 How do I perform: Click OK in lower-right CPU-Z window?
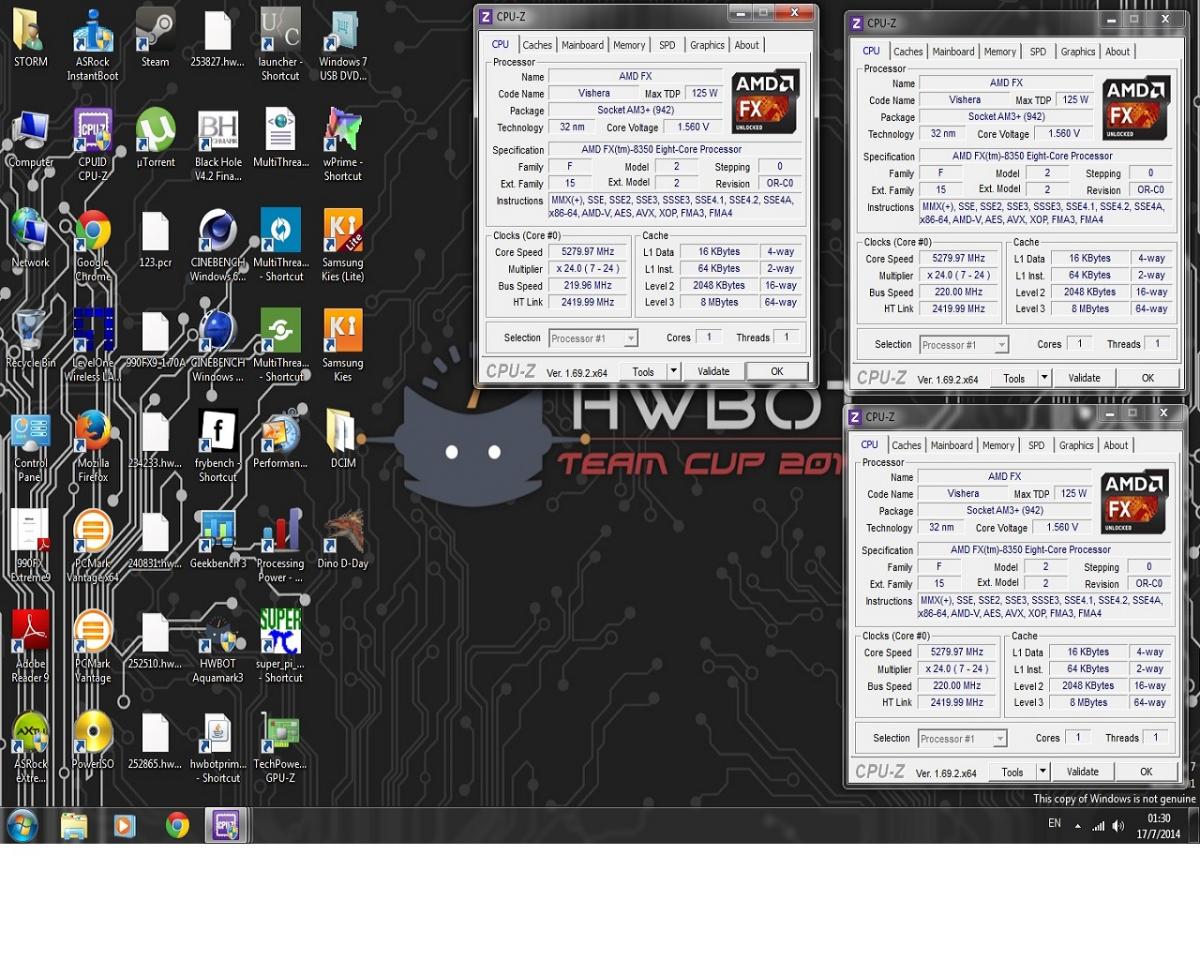click(x=1146, y=772)
